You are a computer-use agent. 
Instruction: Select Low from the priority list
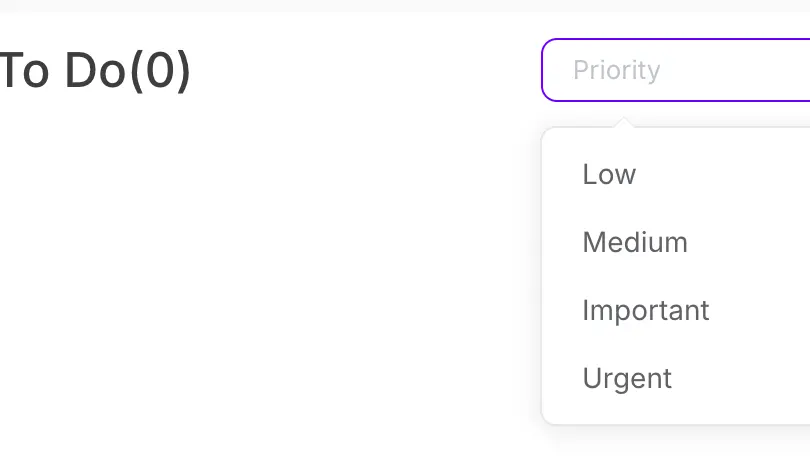[x=609, y=174]
